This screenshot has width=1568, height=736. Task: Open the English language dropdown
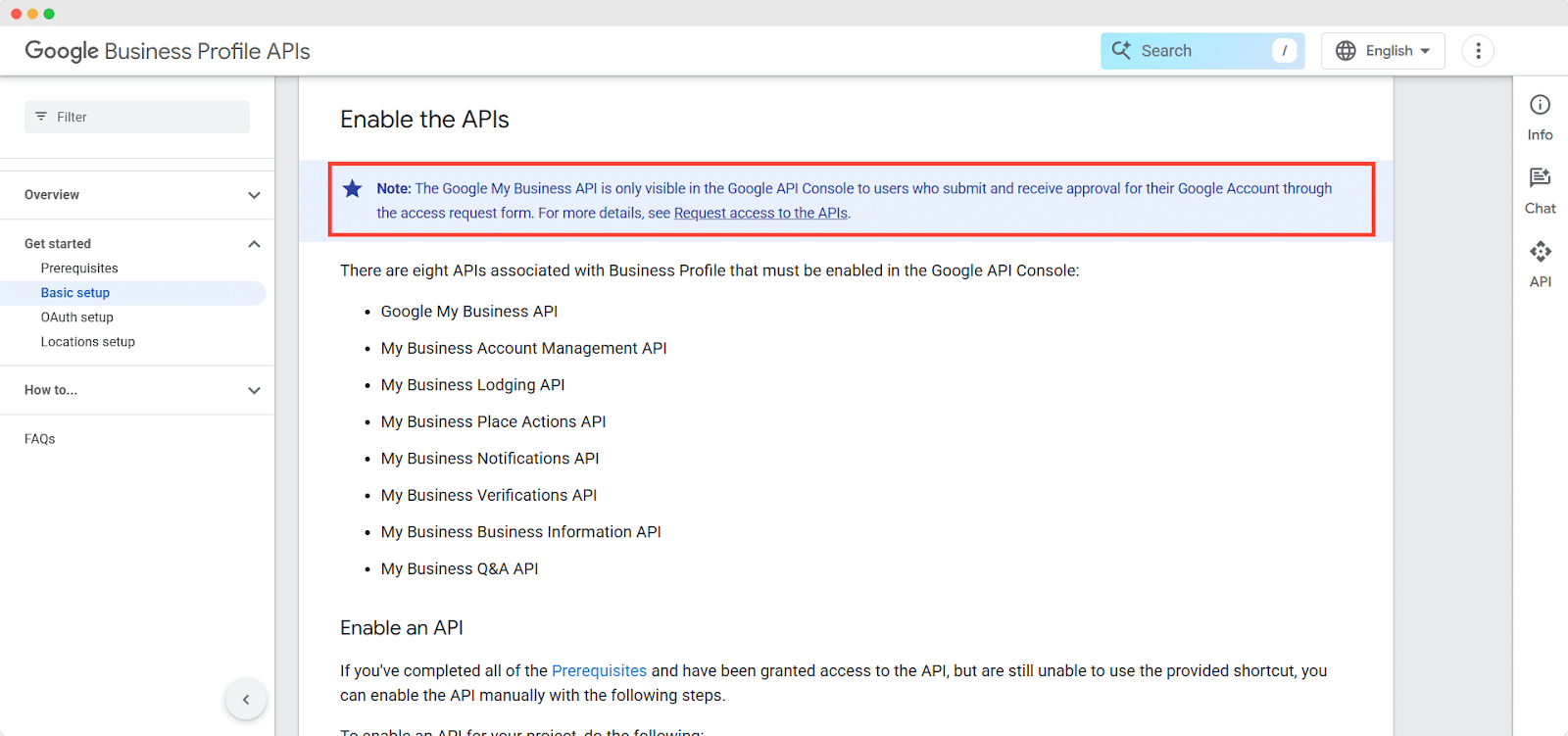[1383, 51]
